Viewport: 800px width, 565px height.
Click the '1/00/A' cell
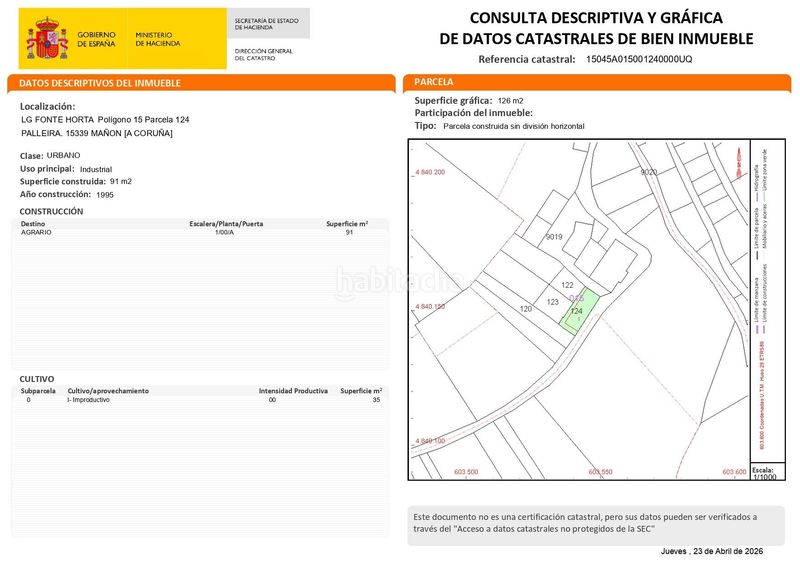click(x=224, y=232)
